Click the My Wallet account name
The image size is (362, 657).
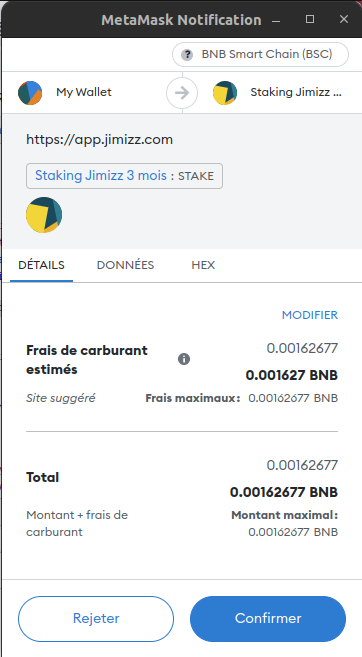coord(84,92)
